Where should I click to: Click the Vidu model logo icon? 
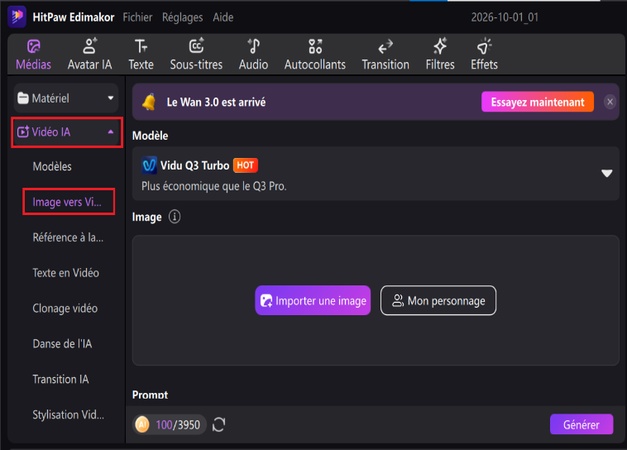coord(149,165)
